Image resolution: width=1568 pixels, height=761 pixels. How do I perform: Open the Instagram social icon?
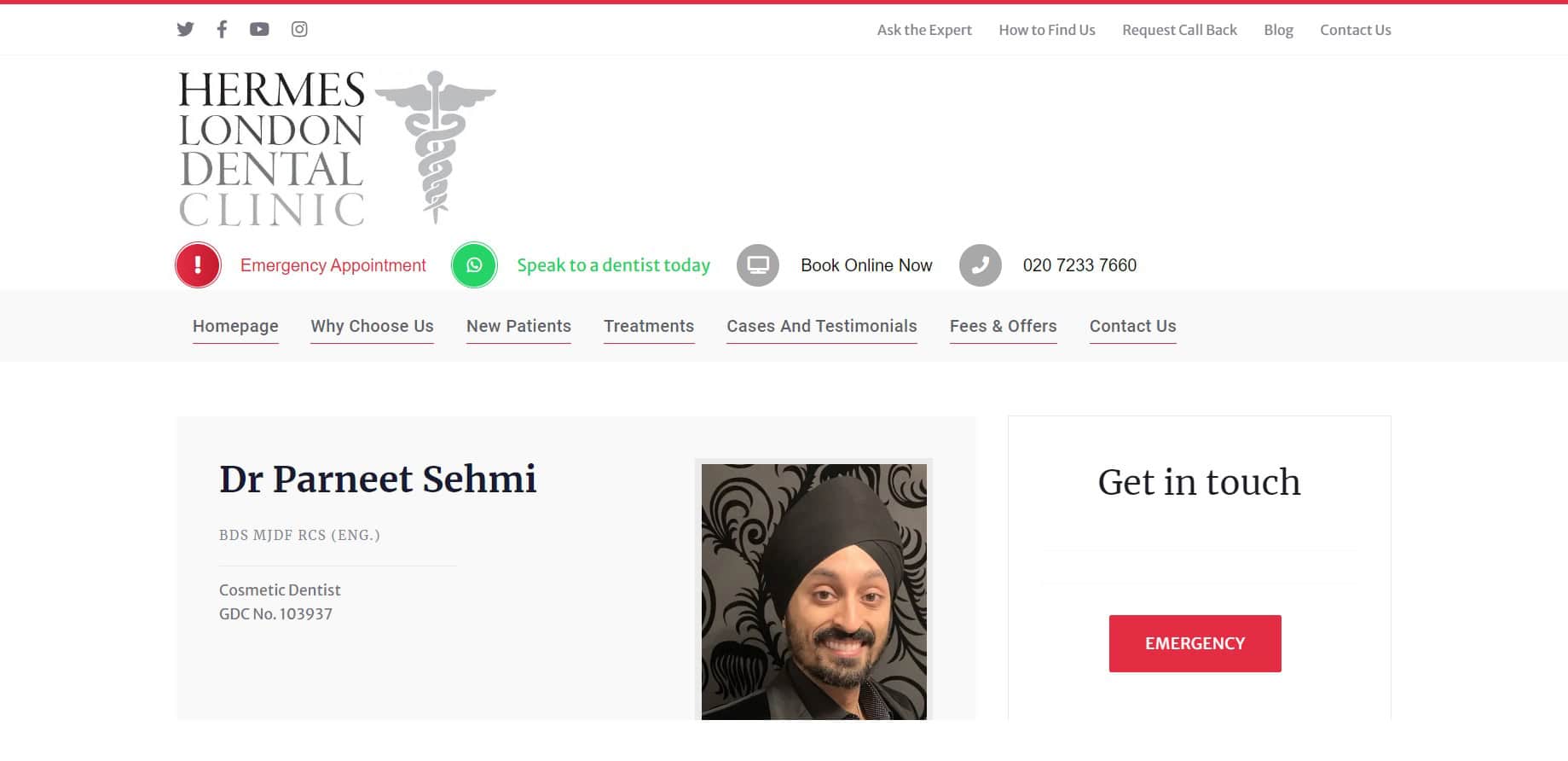click(299, 29)
